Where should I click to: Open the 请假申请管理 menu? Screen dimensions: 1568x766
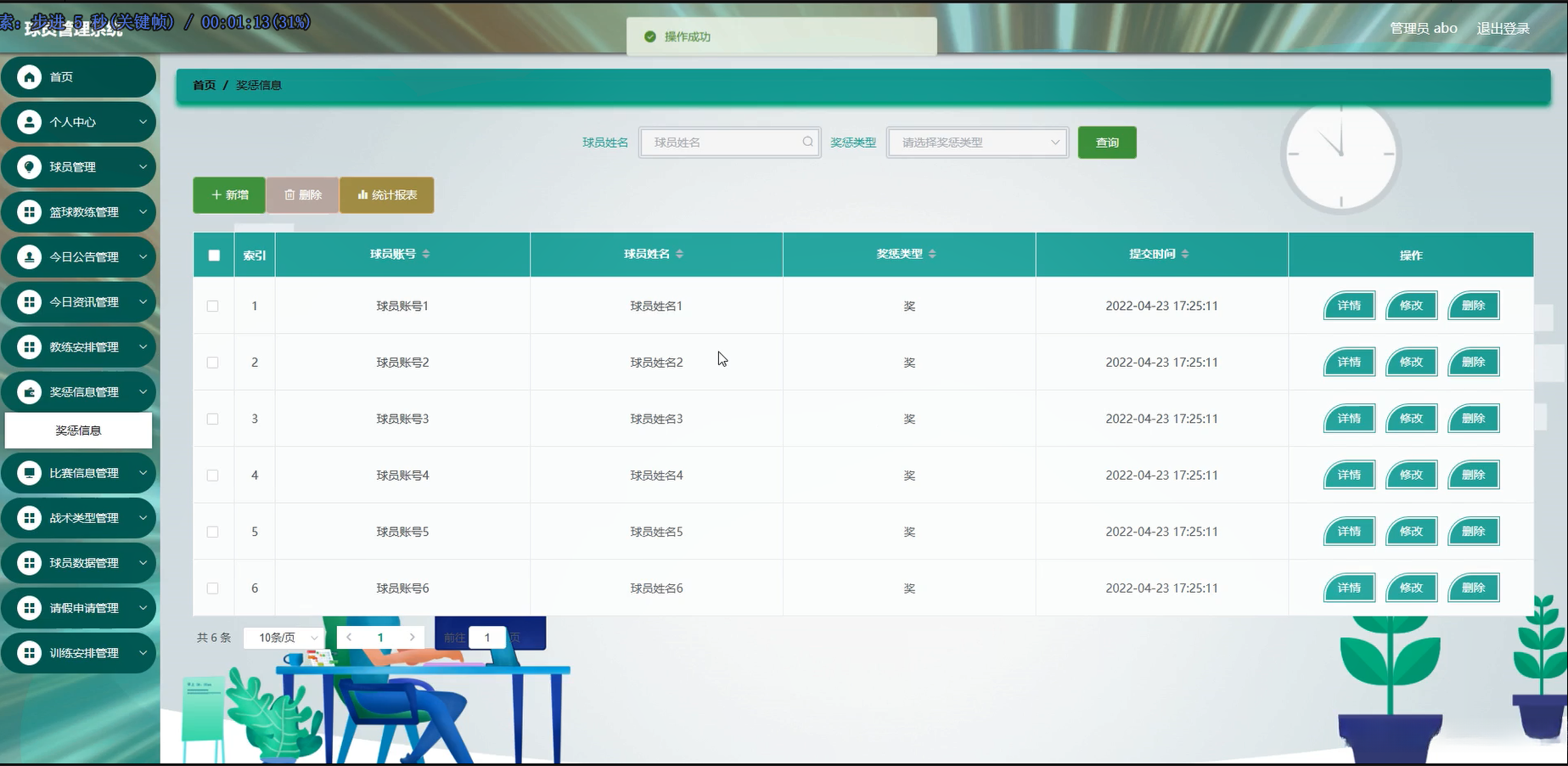(x=79, y=608)
